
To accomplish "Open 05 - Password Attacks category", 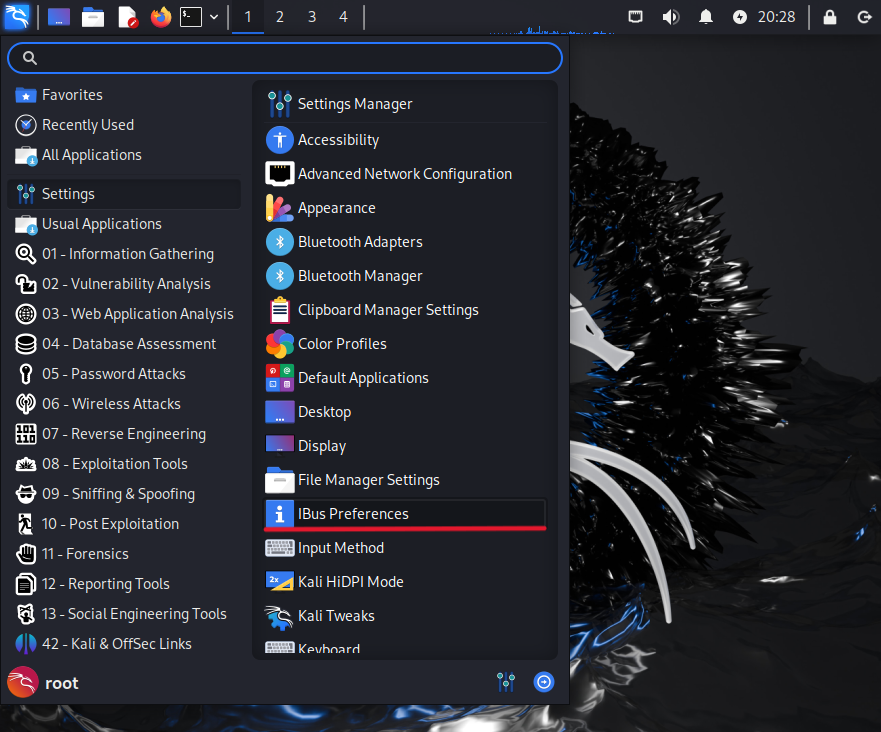I will click(x=124, y=374).
